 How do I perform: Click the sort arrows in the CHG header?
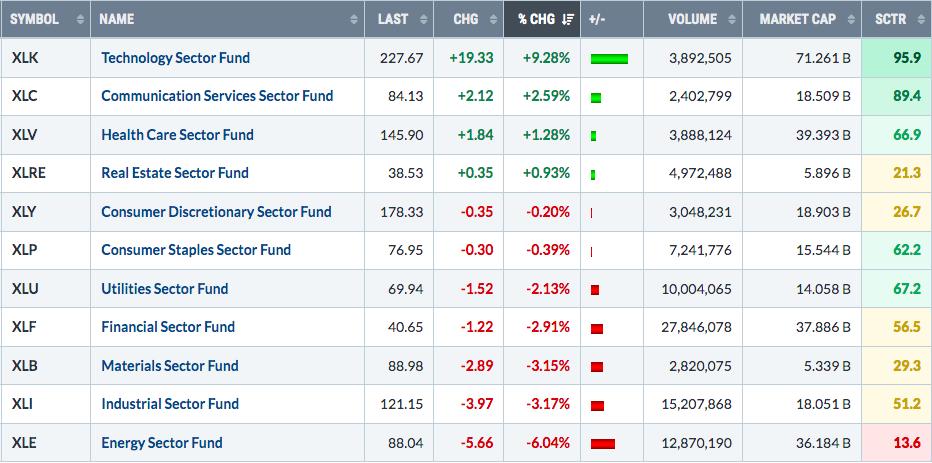(492, 19)
